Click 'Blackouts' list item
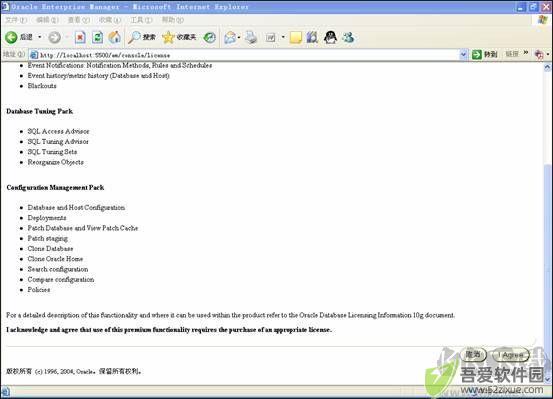Image resolution: width=553 pixels, height=399 pixels. [x=42, y=86]
